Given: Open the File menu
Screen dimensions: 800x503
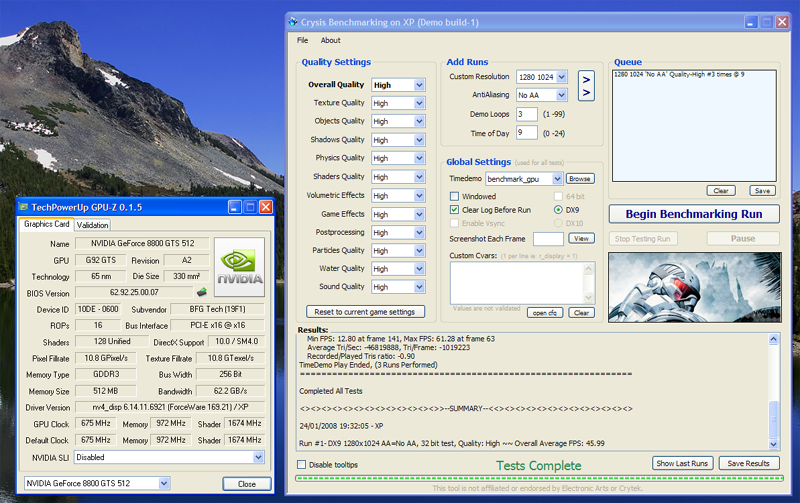Looking at the screenshot, I should pyautogui.click(x=303, y=40).
